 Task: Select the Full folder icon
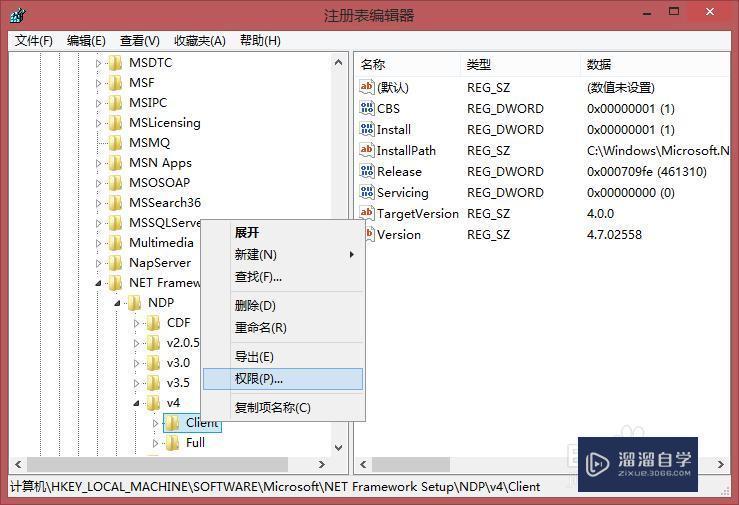click(x=172, y=443)
